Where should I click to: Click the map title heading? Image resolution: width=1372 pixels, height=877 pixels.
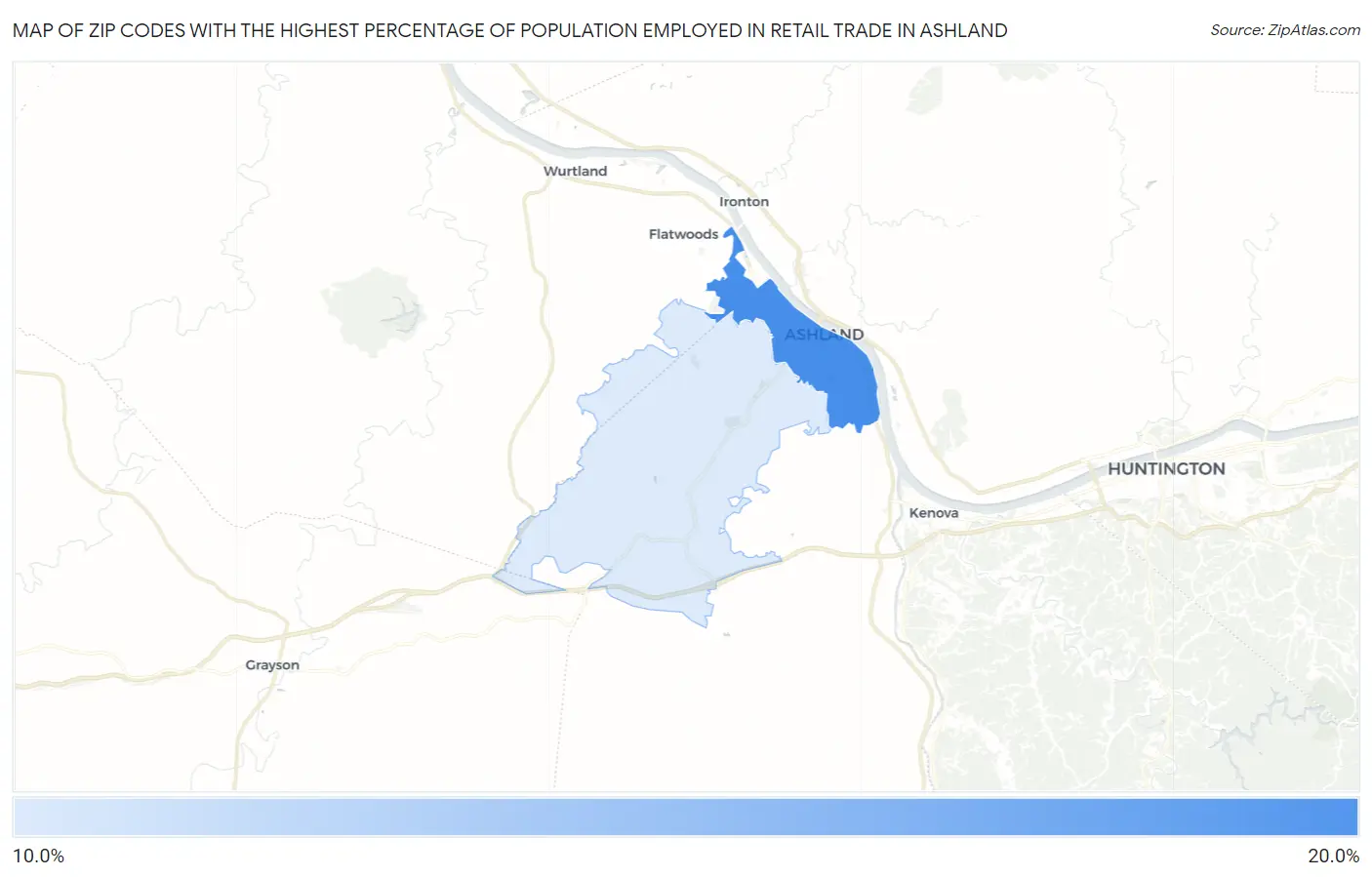[x=510, y=30]
